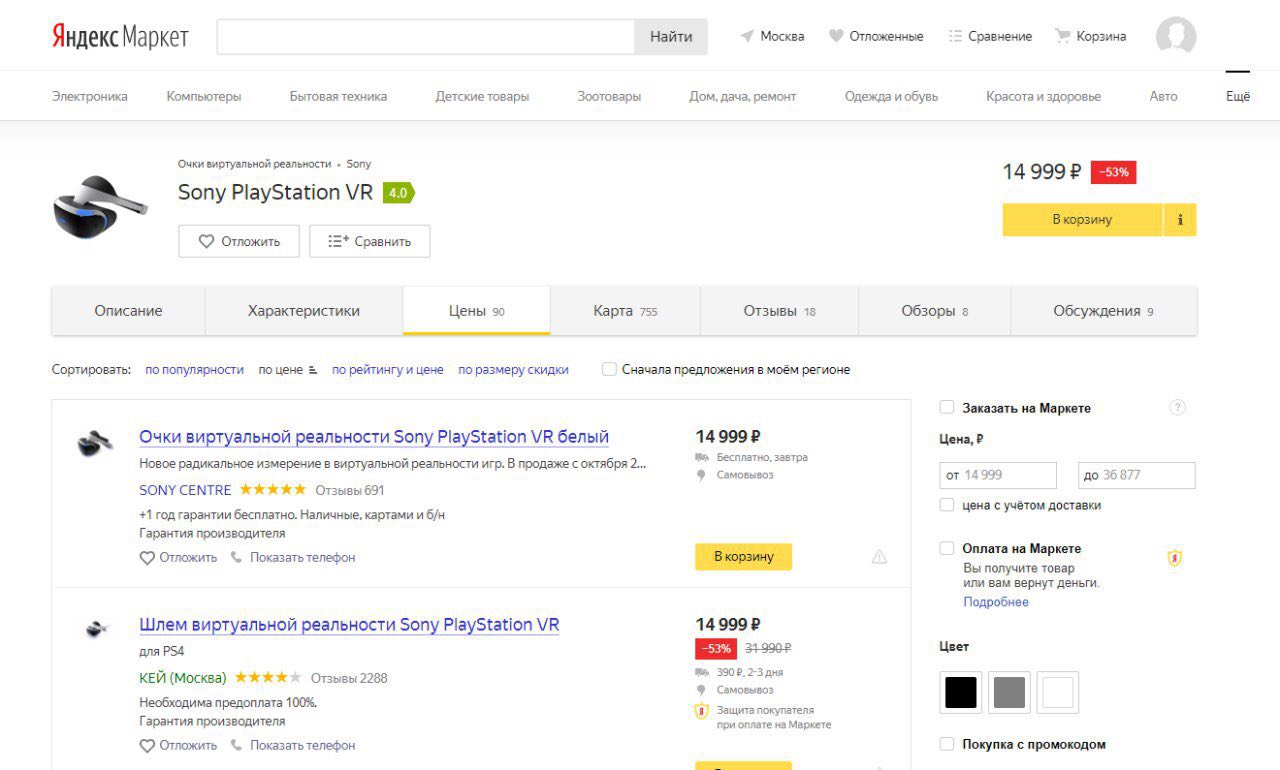This screenshot has width=1280, height=770.
Task: Sort offers по популярности
Action: tap(194, 370)
